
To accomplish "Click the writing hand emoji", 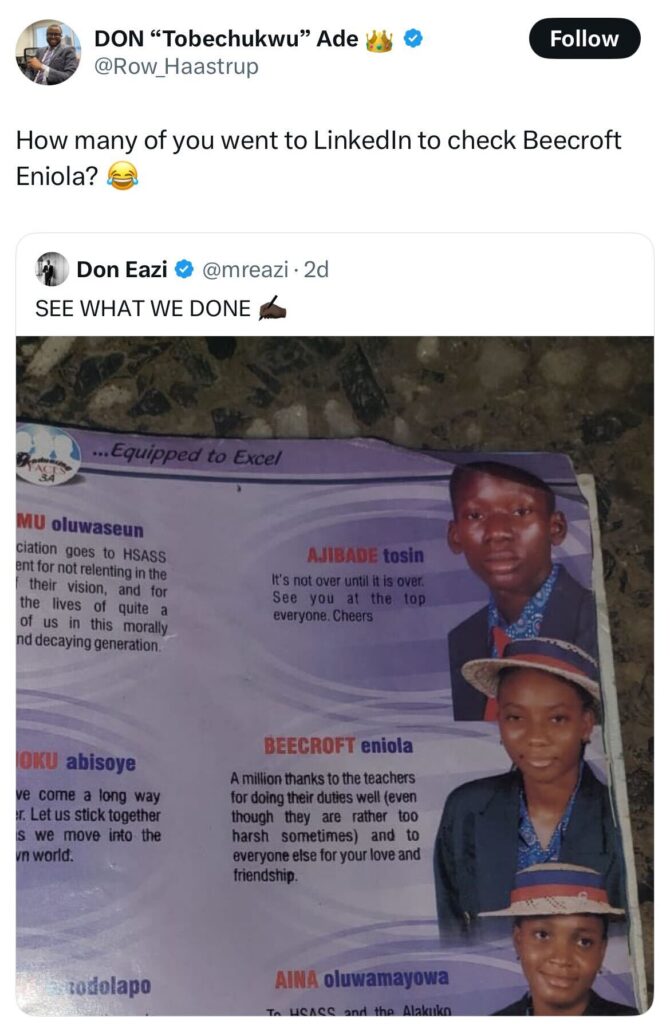I will click(272, 308).
